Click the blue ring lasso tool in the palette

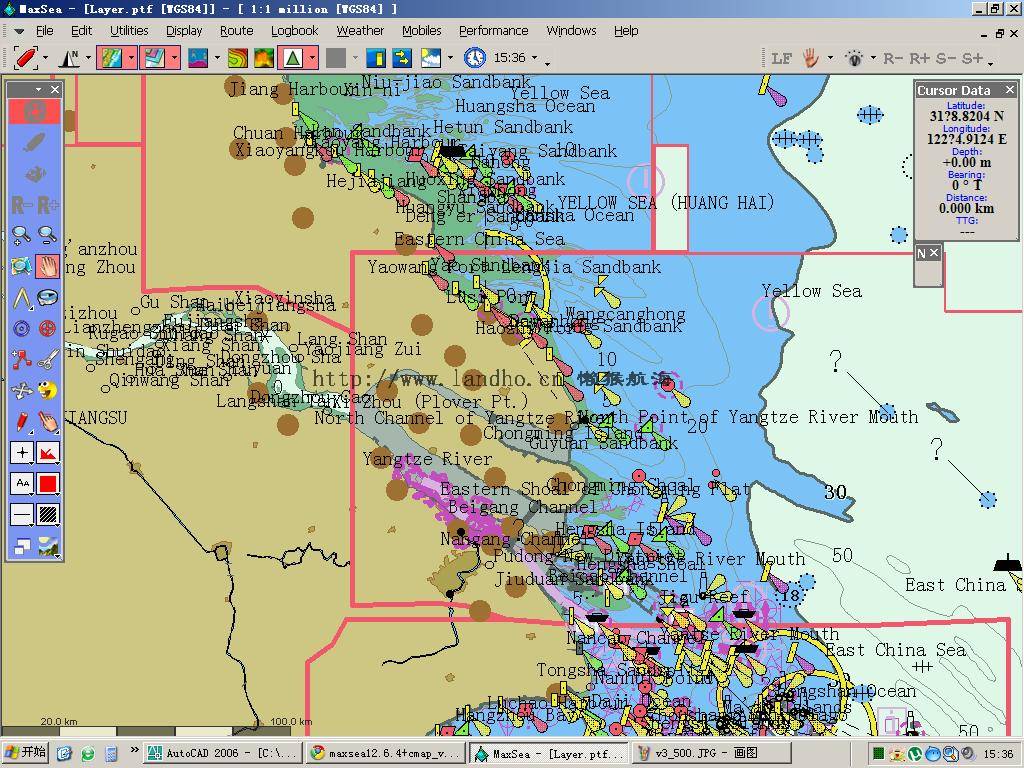click(x=48, y=298)
